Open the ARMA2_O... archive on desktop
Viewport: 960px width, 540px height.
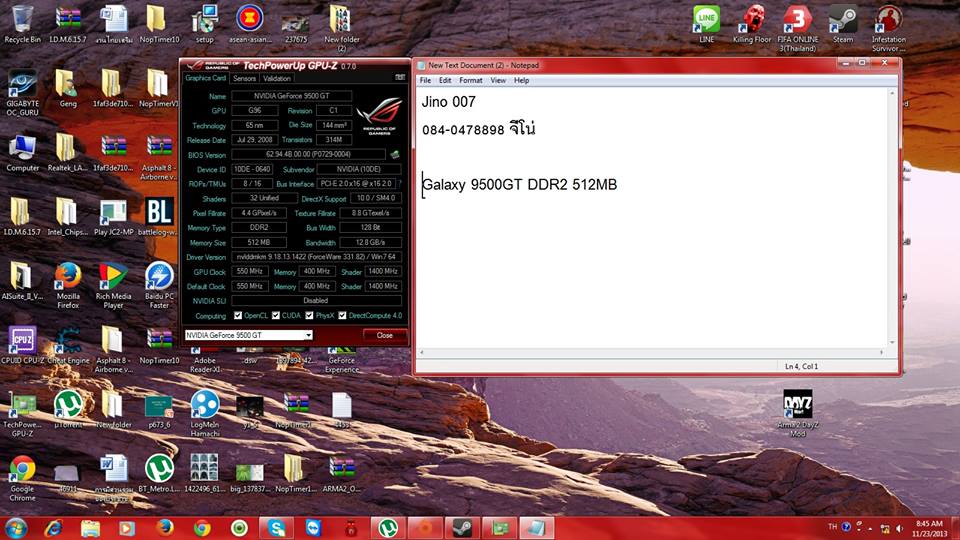[x=342, y=473]
